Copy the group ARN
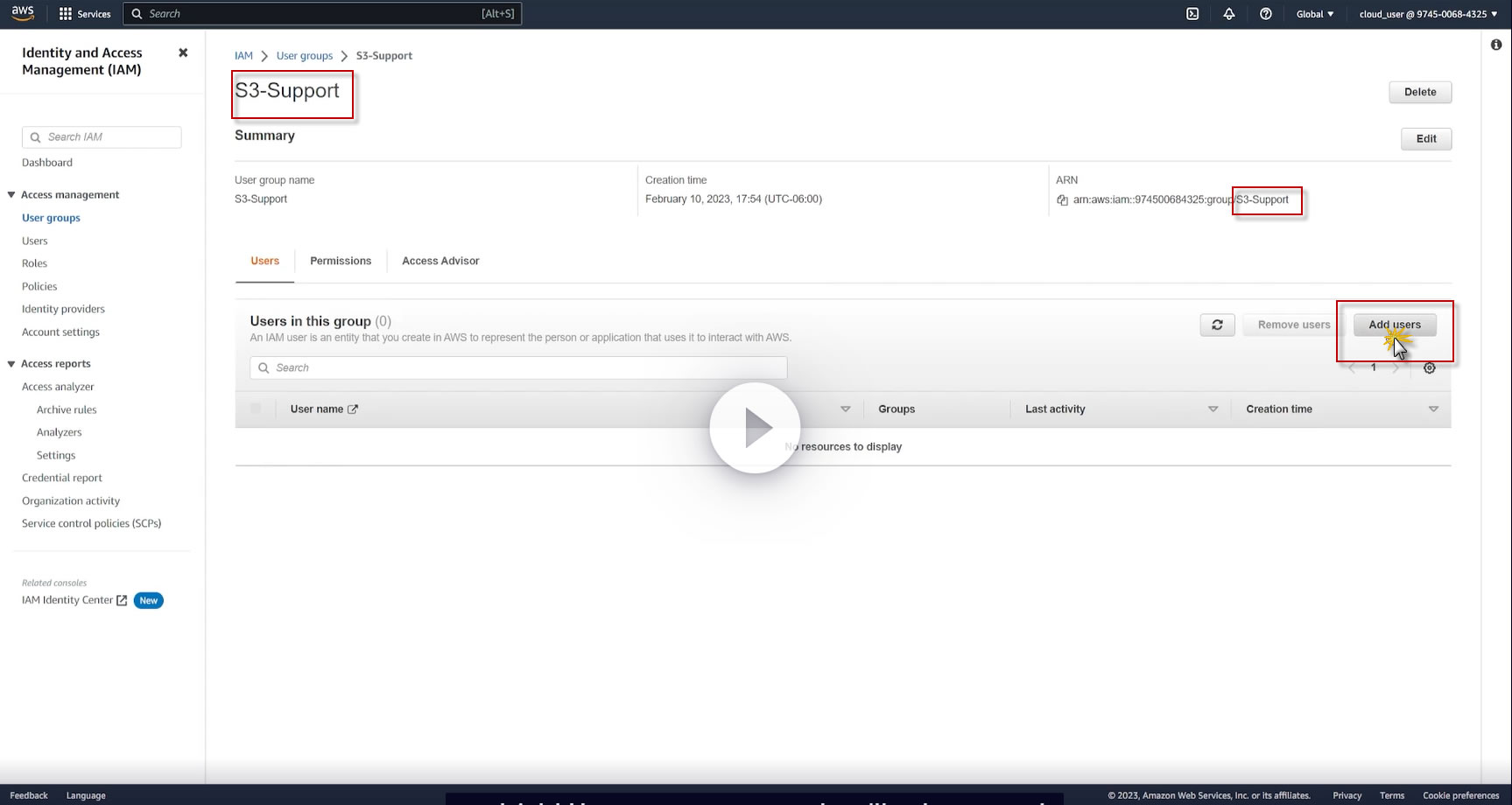The height and width of the screenshot is (805, 1512). coord(1062,200)
